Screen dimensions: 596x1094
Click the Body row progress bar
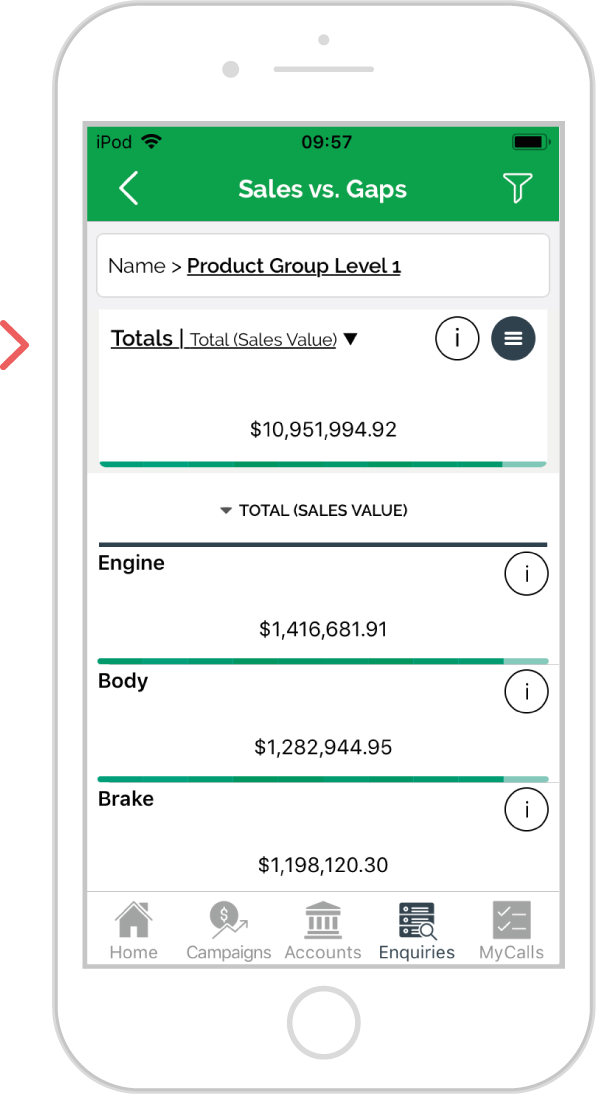pyautogui.click(x=323, y=779)
